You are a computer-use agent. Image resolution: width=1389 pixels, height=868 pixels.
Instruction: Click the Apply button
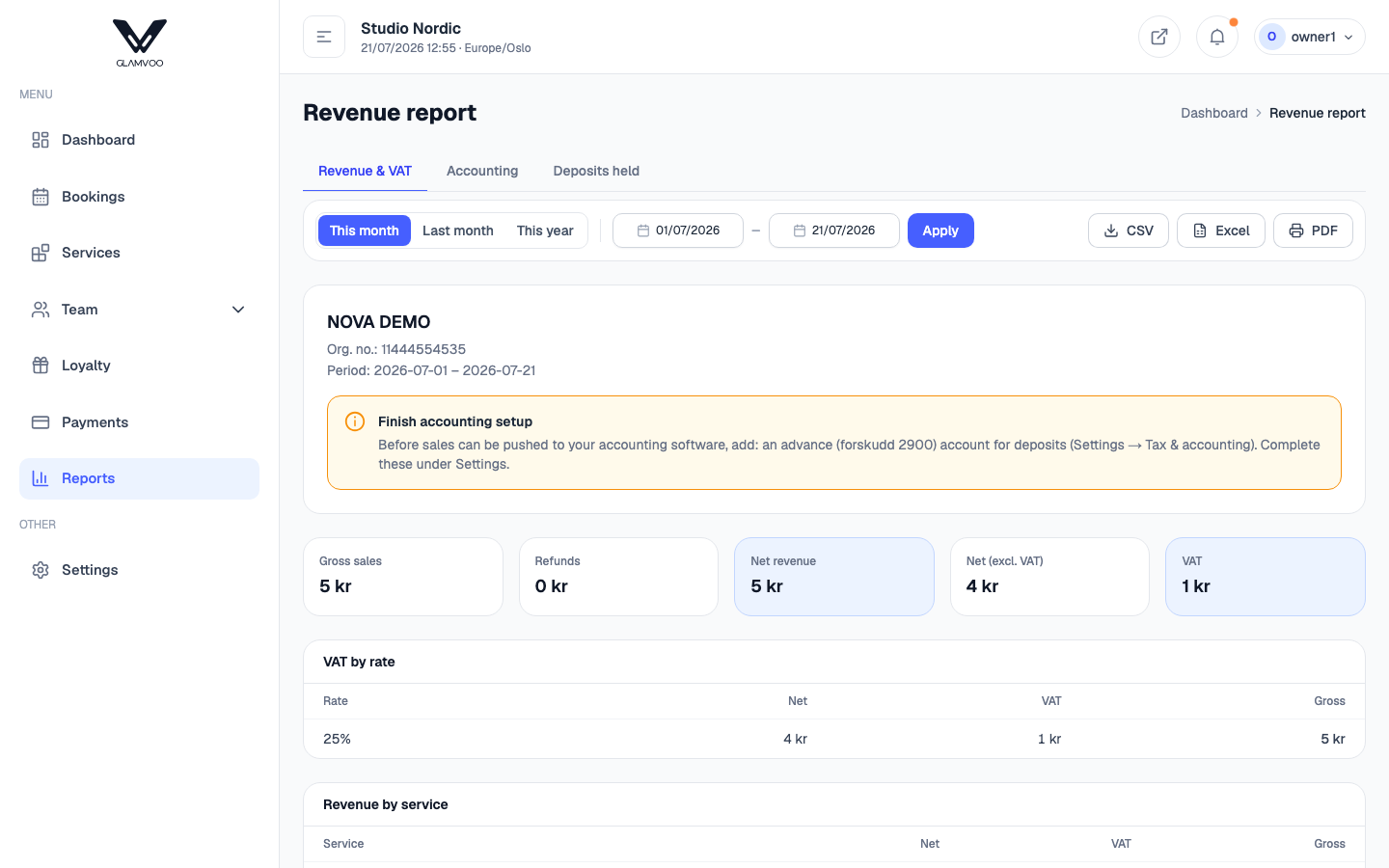coord(940,231)
